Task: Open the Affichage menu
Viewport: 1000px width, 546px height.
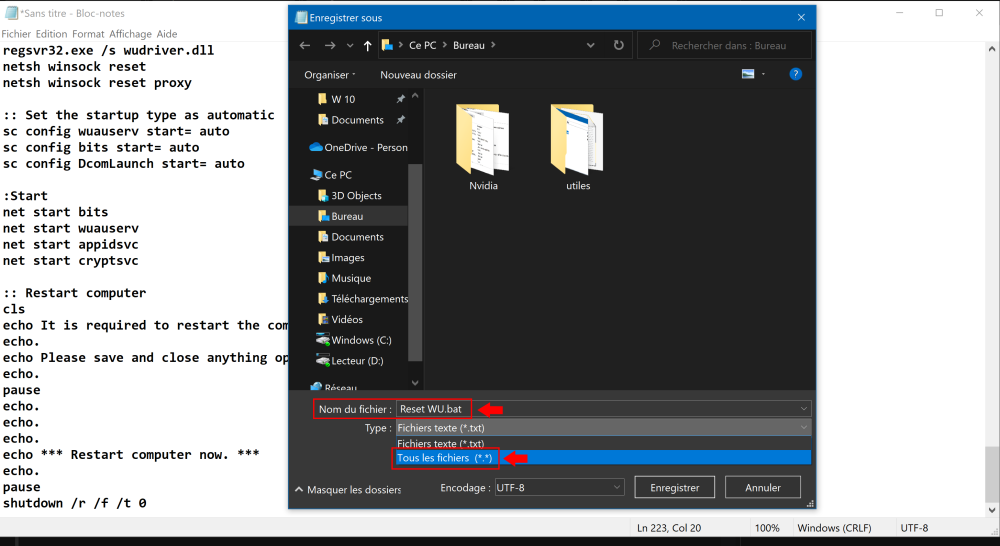Action: [x=130, y=34]
